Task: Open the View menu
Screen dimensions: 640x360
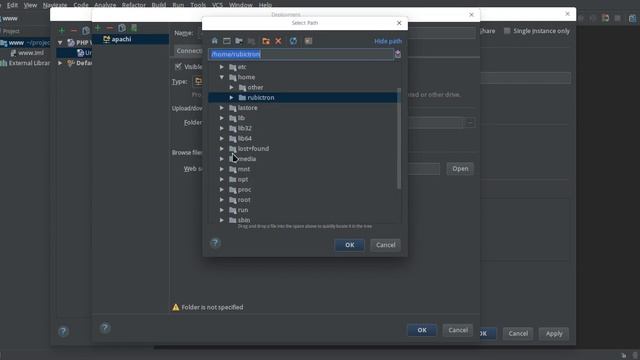Action: point(30,5)
